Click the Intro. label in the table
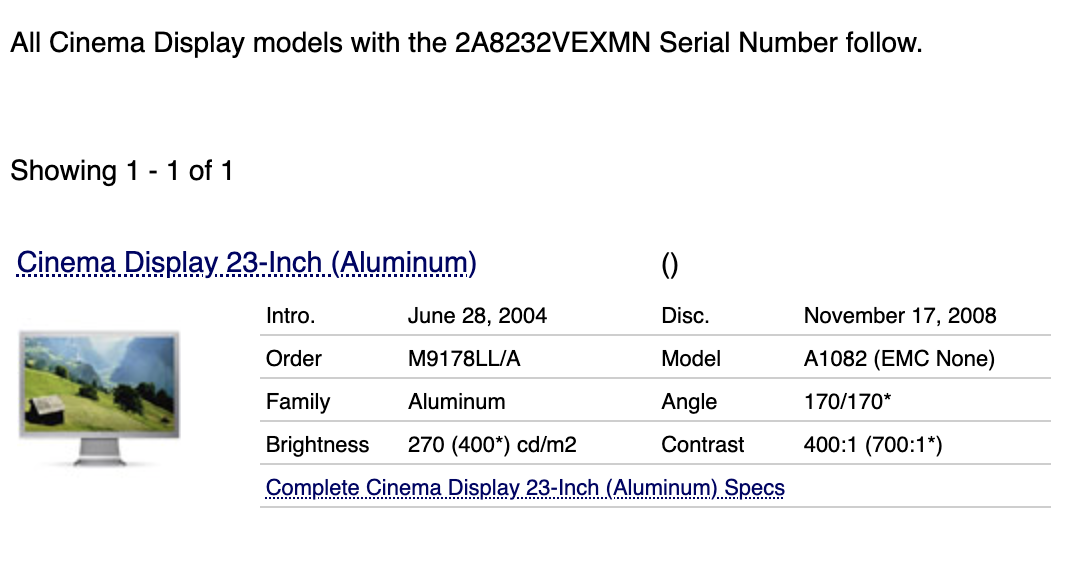This screenshot has height=574, width=1066. 290,316
